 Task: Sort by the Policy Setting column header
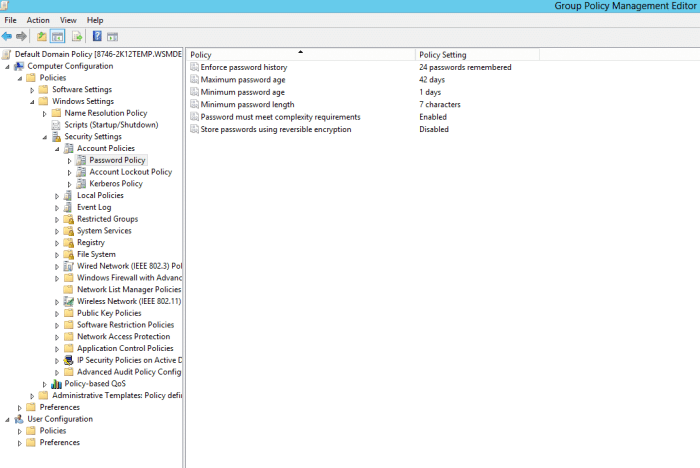click(477, 55)
